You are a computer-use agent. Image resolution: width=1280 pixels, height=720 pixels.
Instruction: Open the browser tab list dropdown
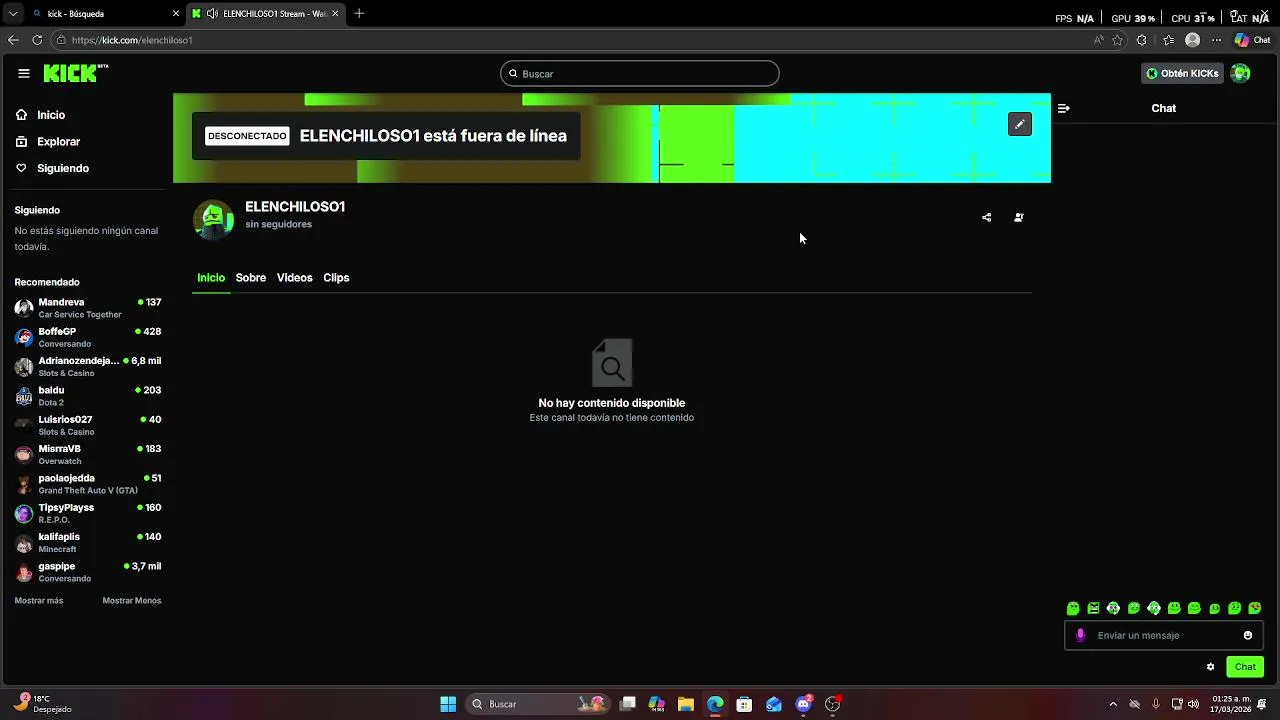[12, 14]
